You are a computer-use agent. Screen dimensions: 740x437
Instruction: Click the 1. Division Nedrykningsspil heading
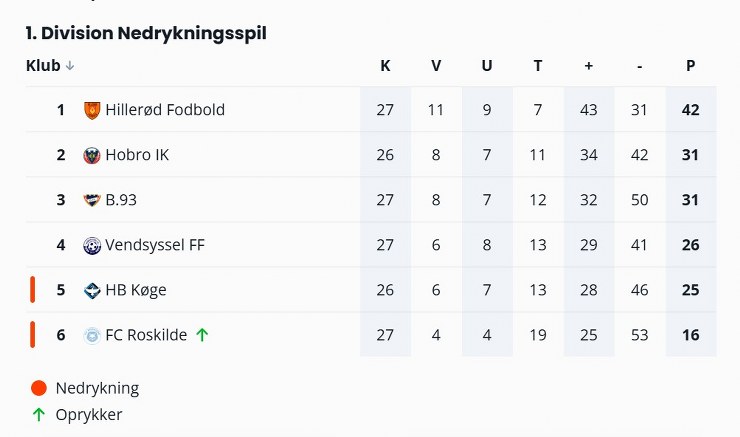pos(146,33)
